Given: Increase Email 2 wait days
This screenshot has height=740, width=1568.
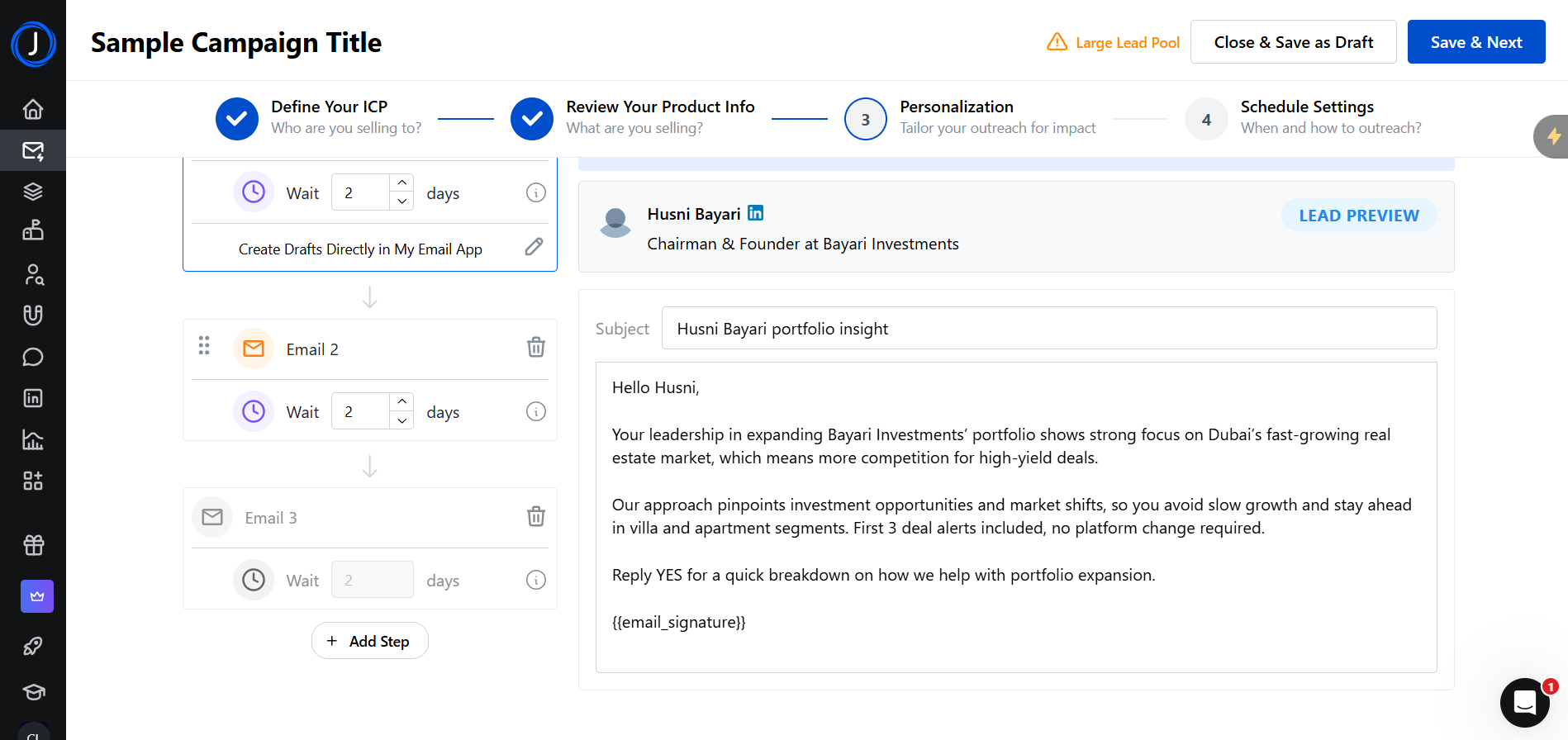Looking at the screenshot, I should [402, 401].
